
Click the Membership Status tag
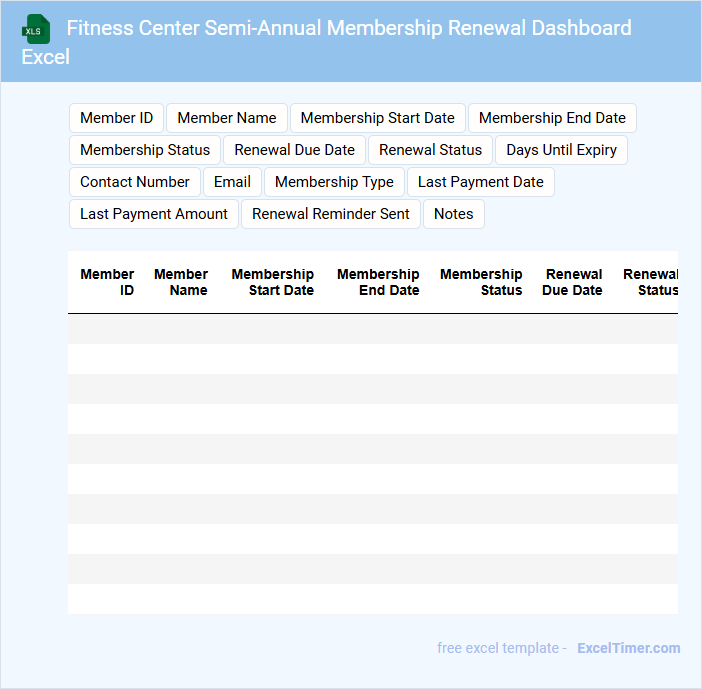coord(145,150)
